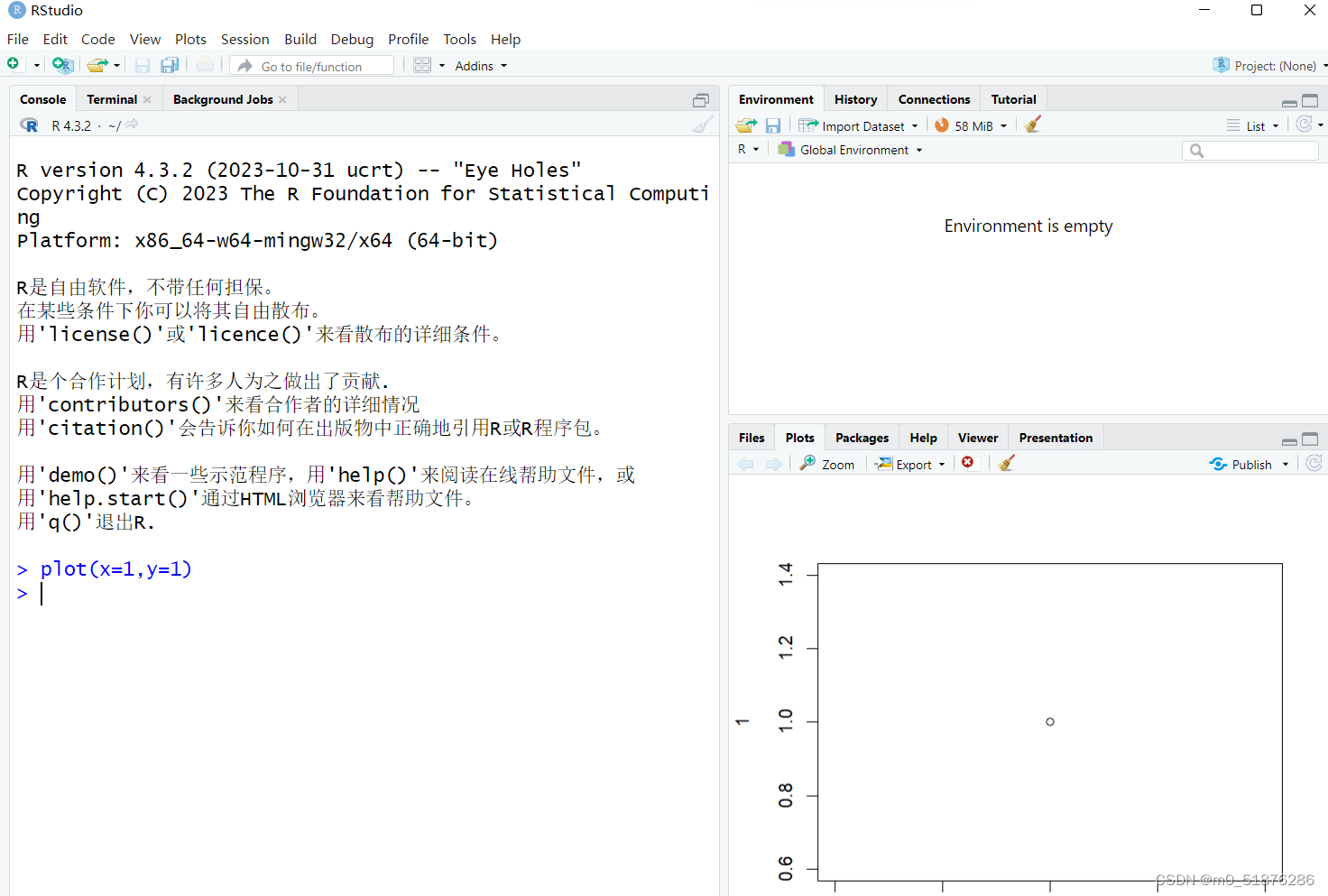This screenshot has width=1328, height=896.
Task: Open the View menu
Action: [145, 39]
